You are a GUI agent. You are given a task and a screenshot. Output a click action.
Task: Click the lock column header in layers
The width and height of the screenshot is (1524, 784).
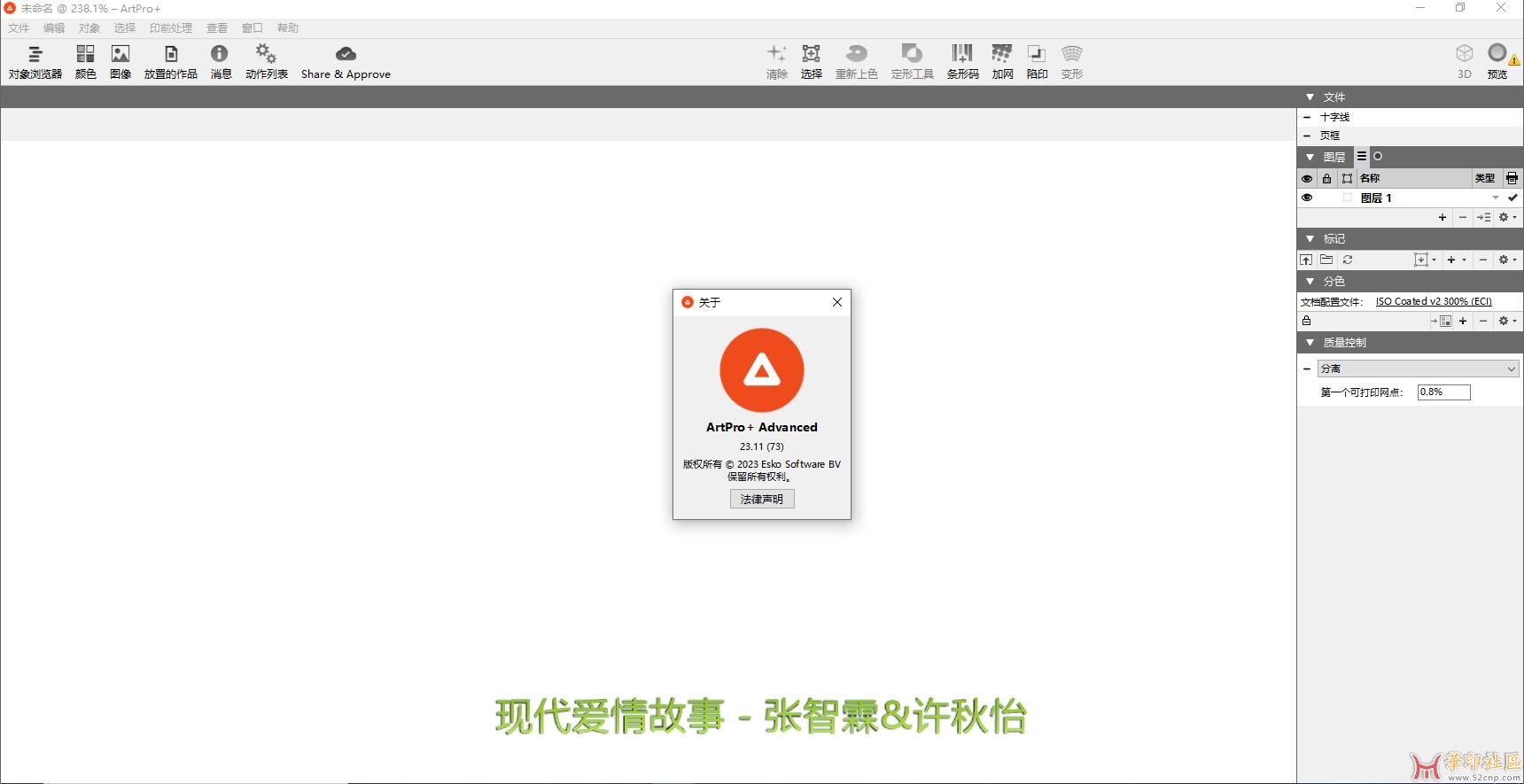(1326, 178)
